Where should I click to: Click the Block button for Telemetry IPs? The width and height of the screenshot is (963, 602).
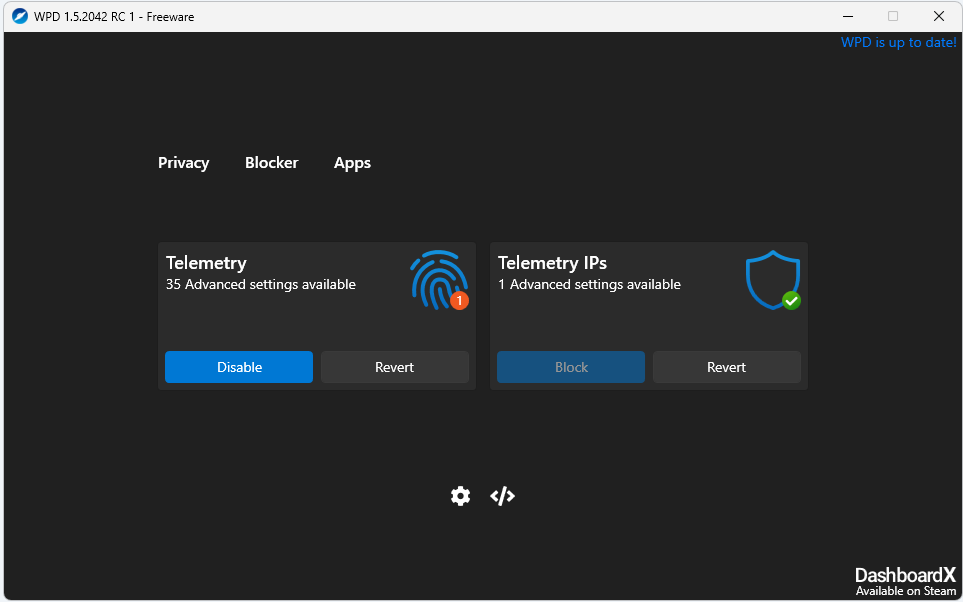point(570,367)
